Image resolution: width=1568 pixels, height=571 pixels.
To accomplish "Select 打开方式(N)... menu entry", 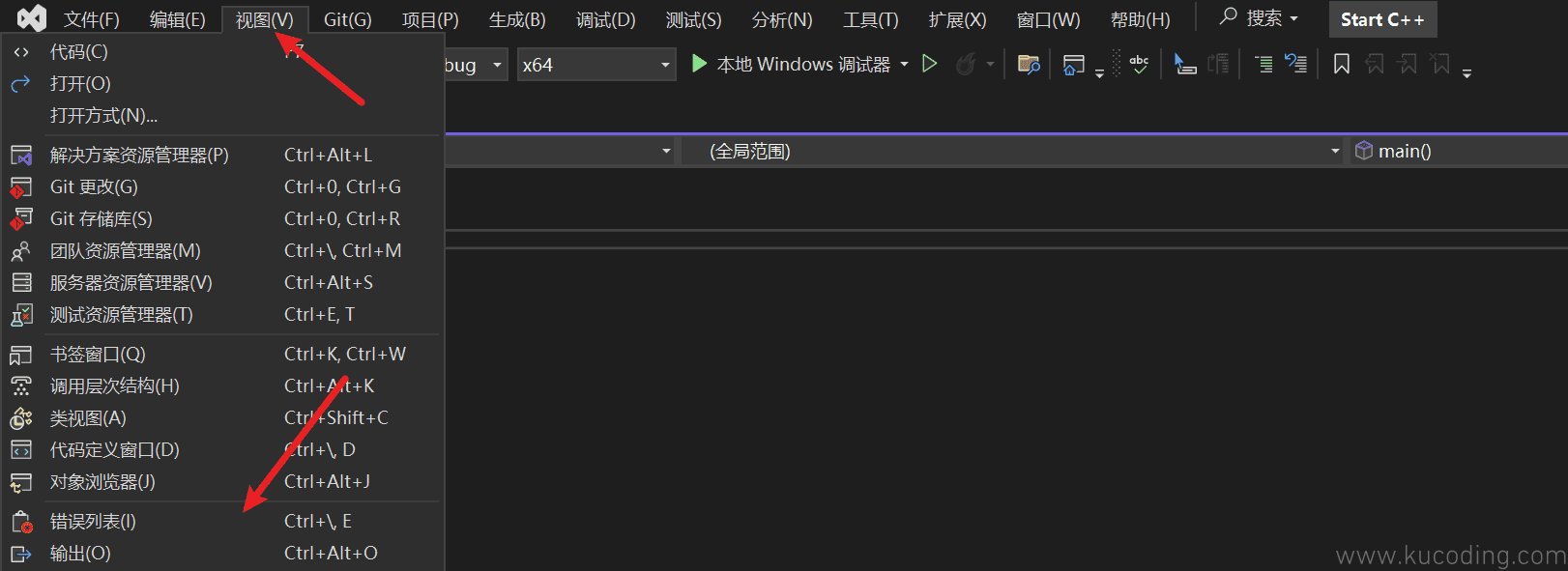I will click(x=222, y=116).
